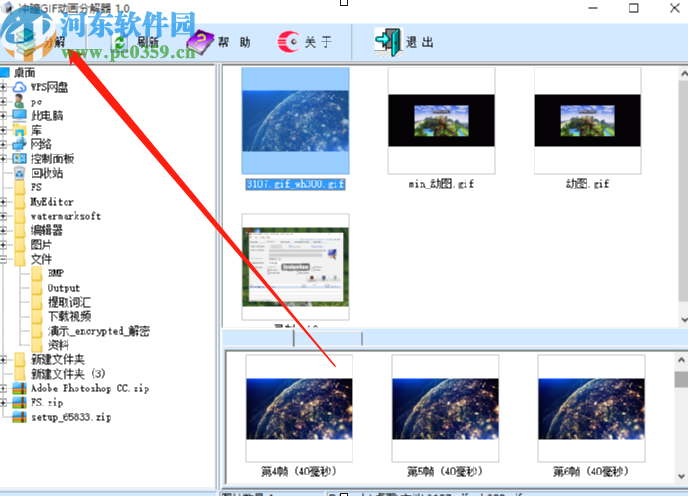The image size is (688, 496).
Task: Select the FS folder in tree
Action: 36,187
